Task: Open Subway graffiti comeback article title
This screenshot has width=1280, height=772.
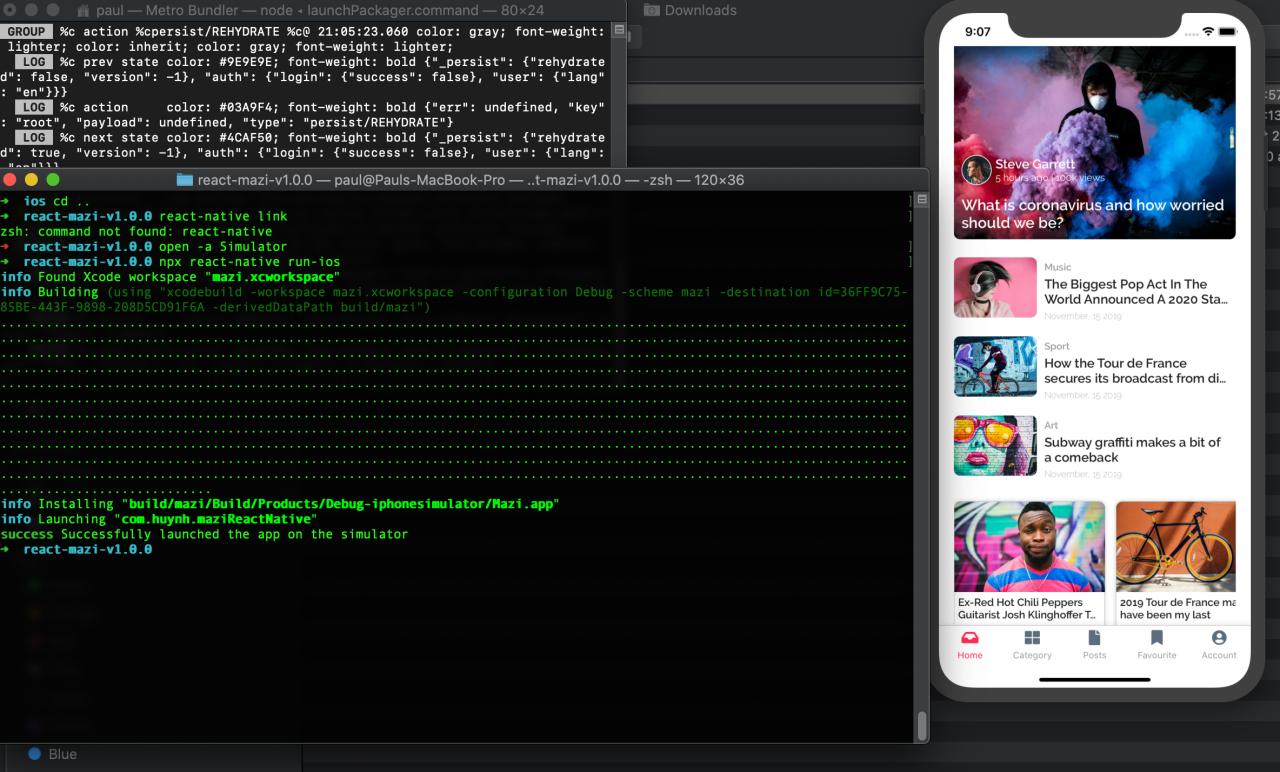Action: [1132, 450]
